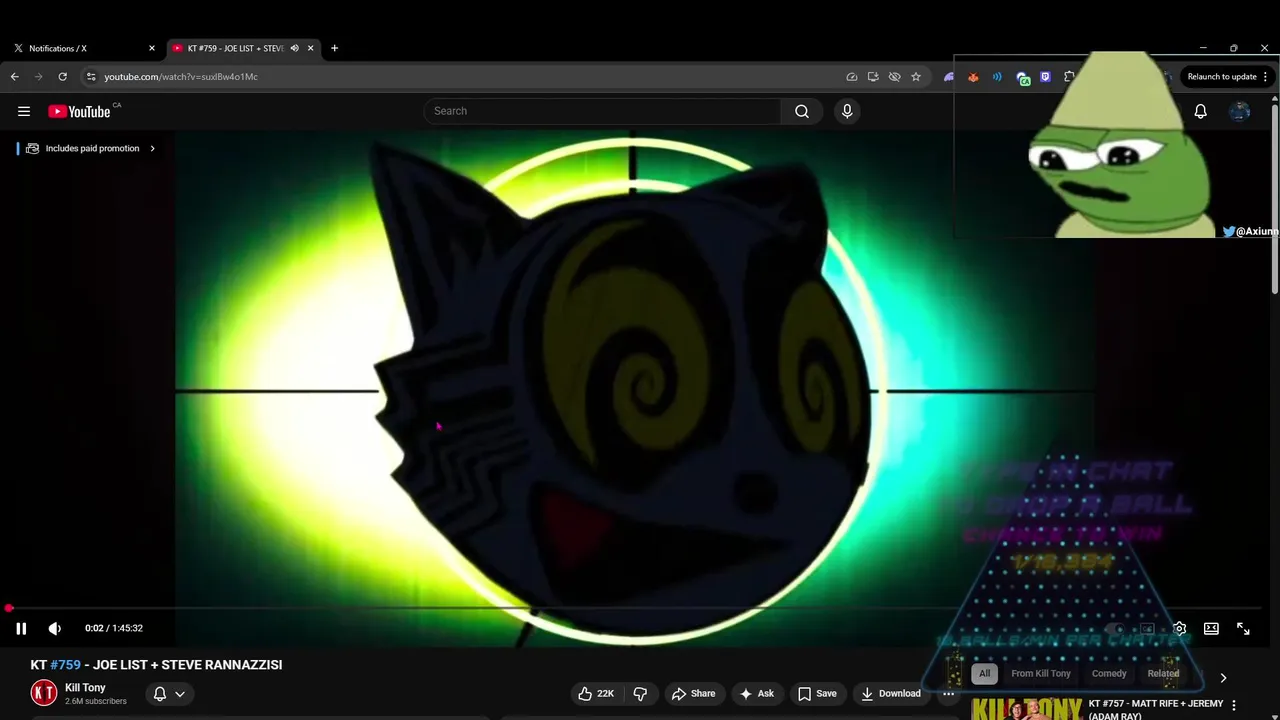Screen dimensions: 1280x720
Task: Show more filter chips with the arrow
Action: point(1222,678)
